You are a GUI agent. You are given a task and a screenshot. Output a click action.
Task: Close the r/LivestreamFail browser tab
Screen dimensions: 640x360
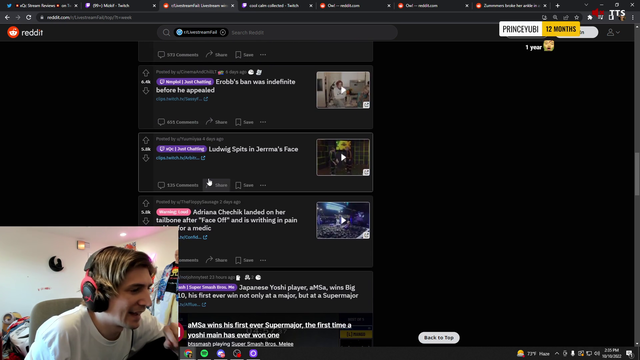pos(233,6)
